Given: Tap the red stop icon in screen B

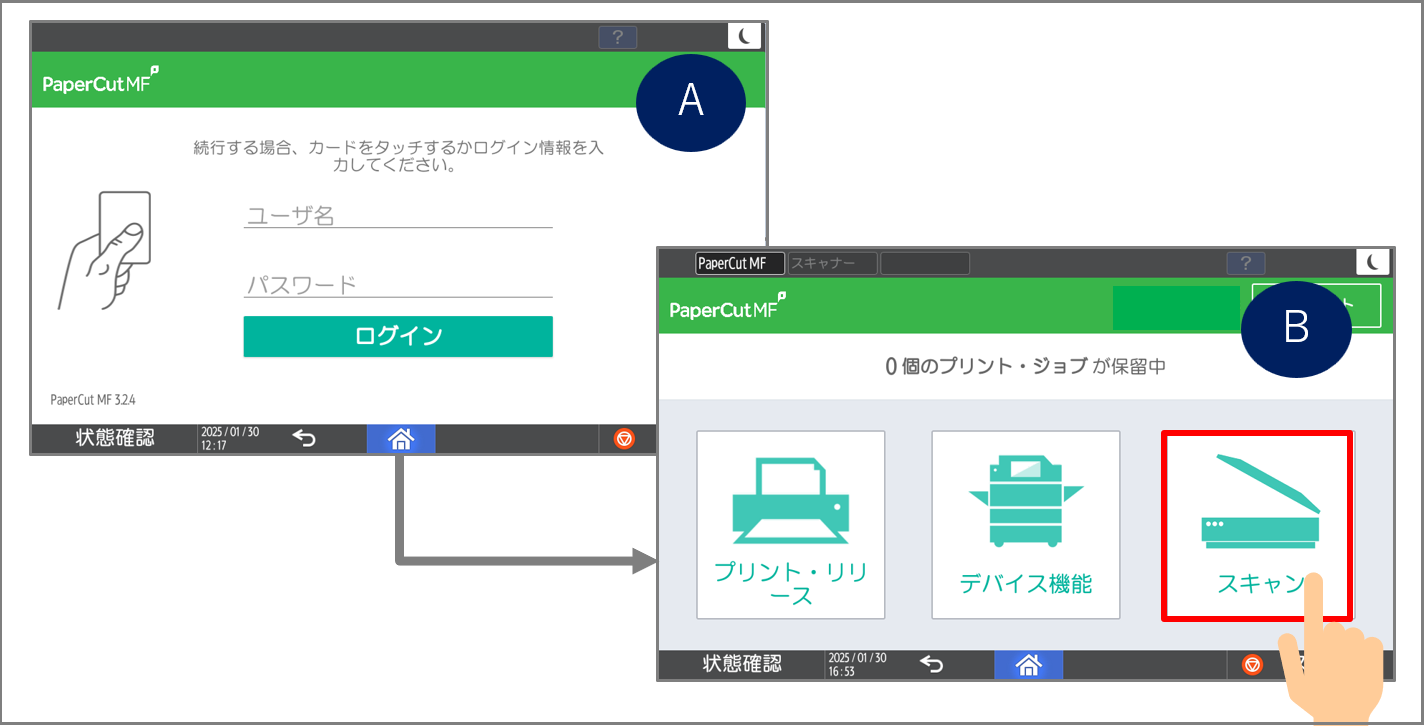Looking at the screenshot, I should (1252, 665).
